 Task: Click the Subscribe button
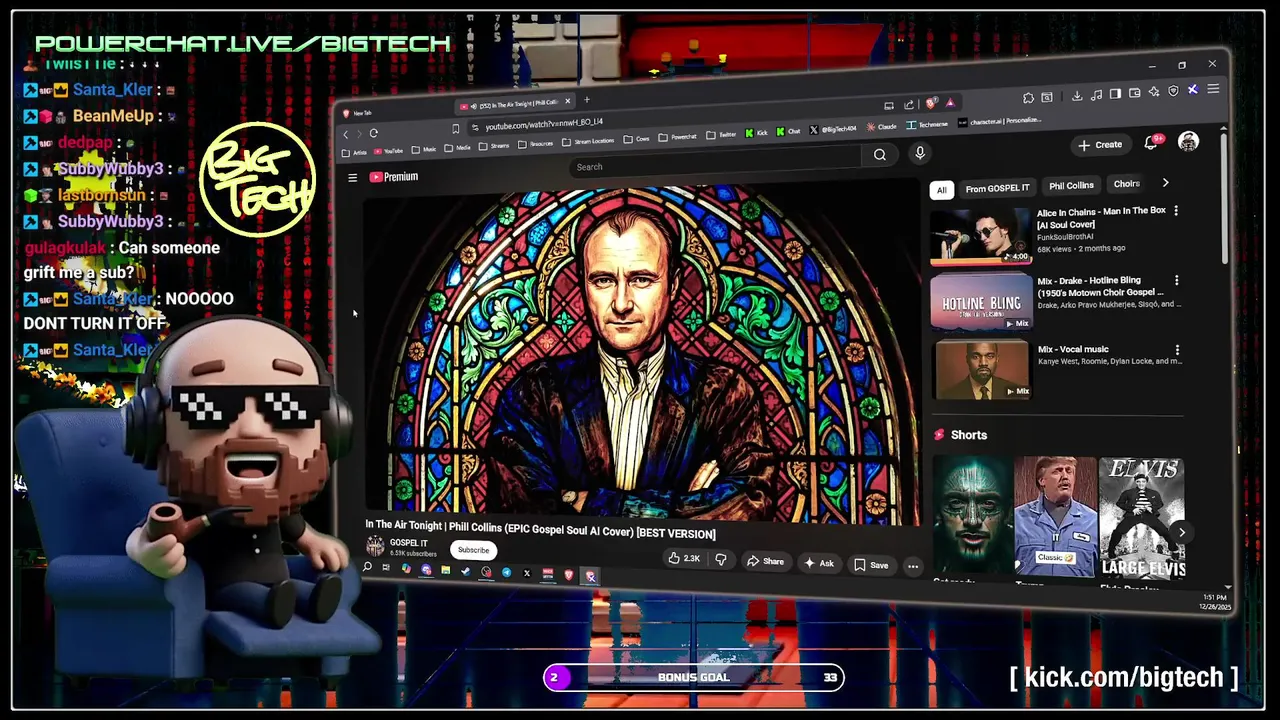pyautogui.click(x=473, y=550)
